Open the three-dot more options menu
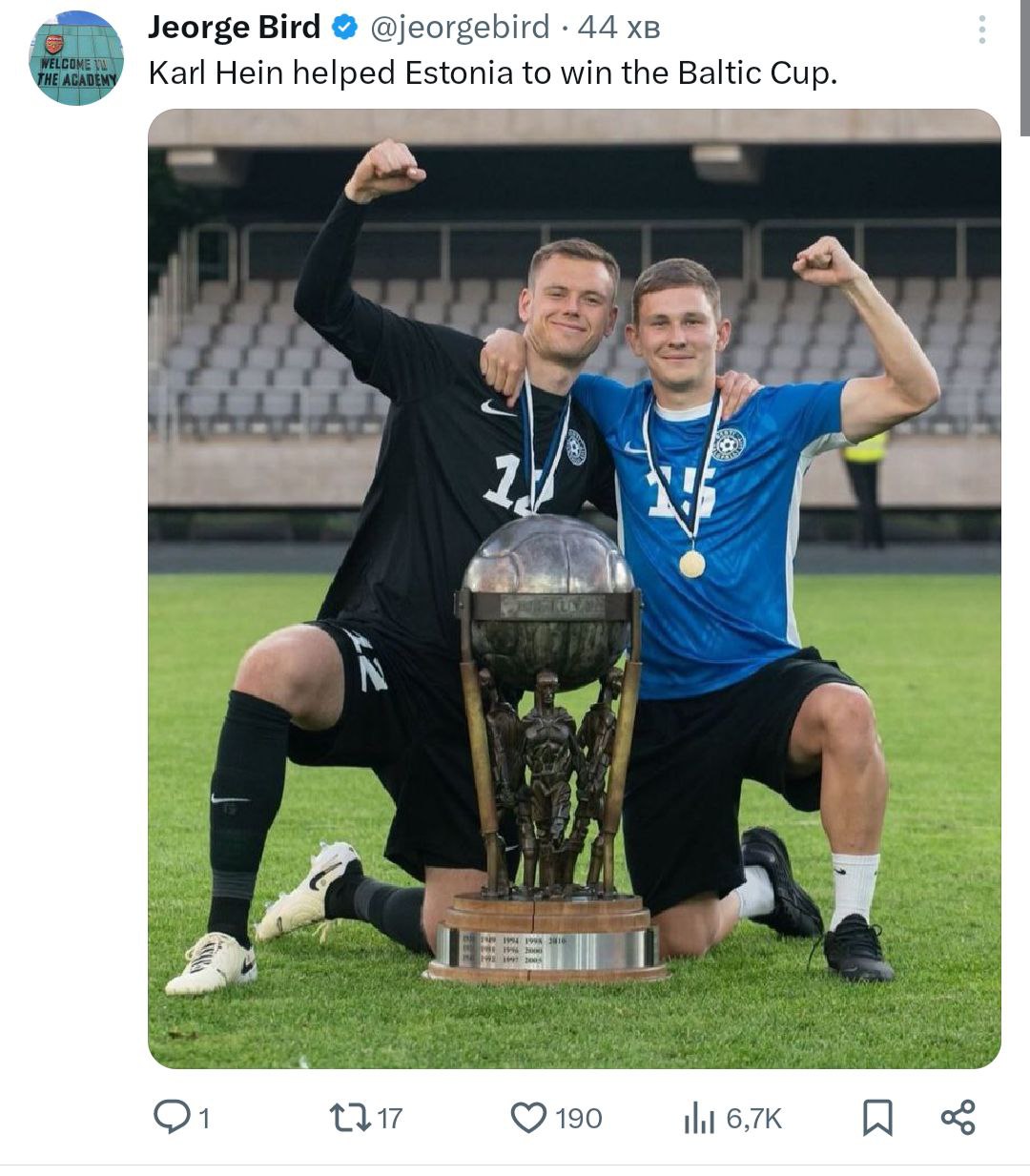Image resolution: width=1030 pixels, height=1176 pixels. pyautogui.click(x=981, y=30)
